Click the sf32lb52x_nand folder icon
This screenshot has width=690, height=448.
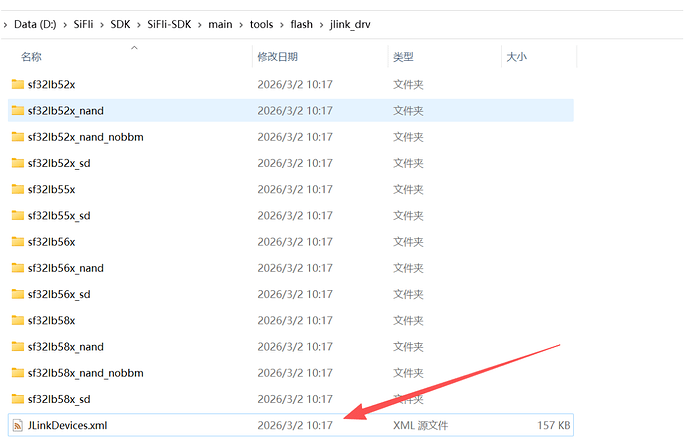coord(18,110)
